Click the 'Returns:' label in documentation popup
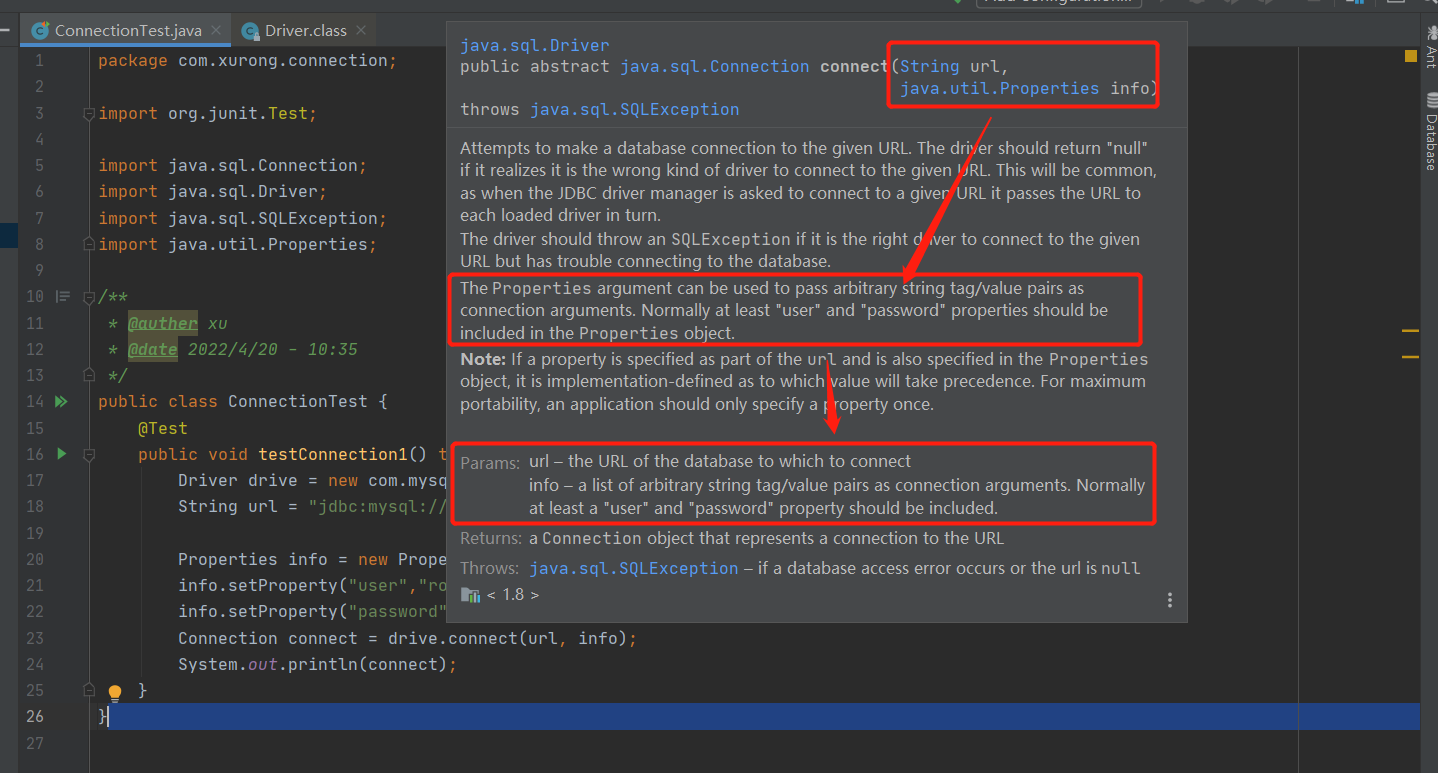This screenshot has height=773, width=1438. coord(491,538)
